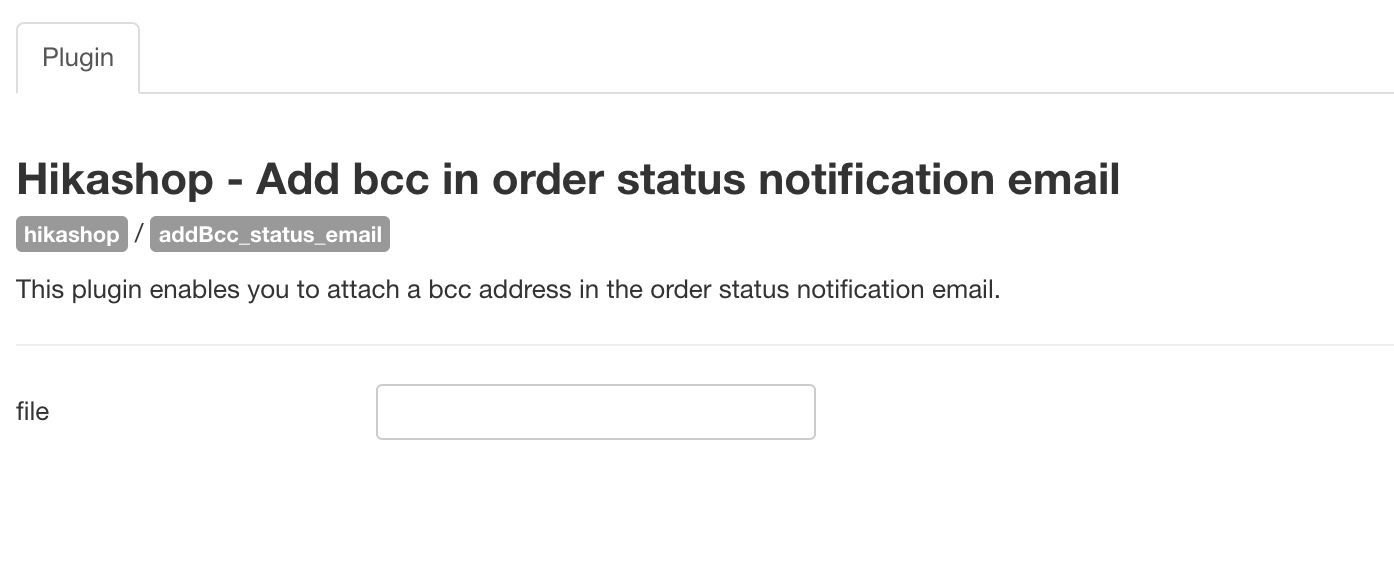Focus the file text input field

click(x=595, y=412)
